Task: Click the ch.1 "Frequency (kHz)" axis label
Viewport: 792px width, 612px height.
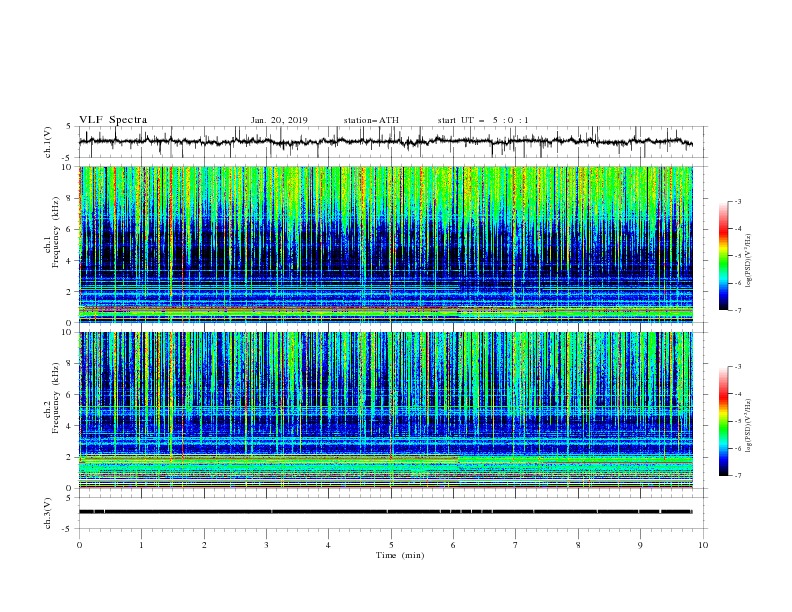Action: click(55, 233)
